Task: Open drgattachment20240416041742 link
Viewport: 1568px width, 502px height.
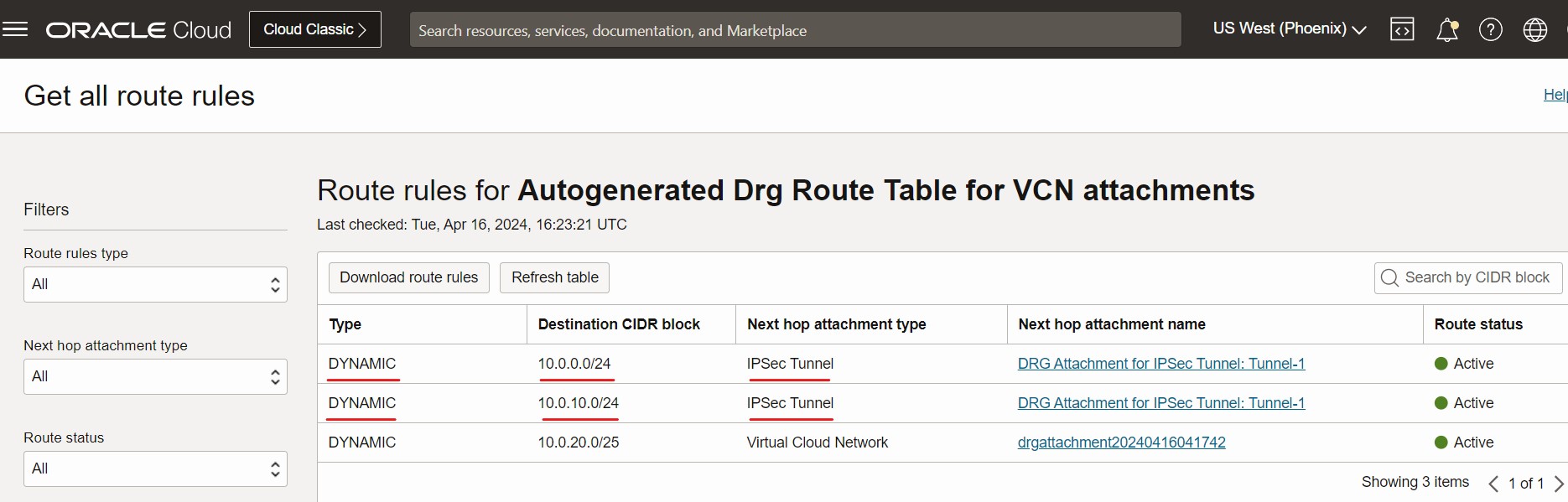Action: pos(1121,442)
